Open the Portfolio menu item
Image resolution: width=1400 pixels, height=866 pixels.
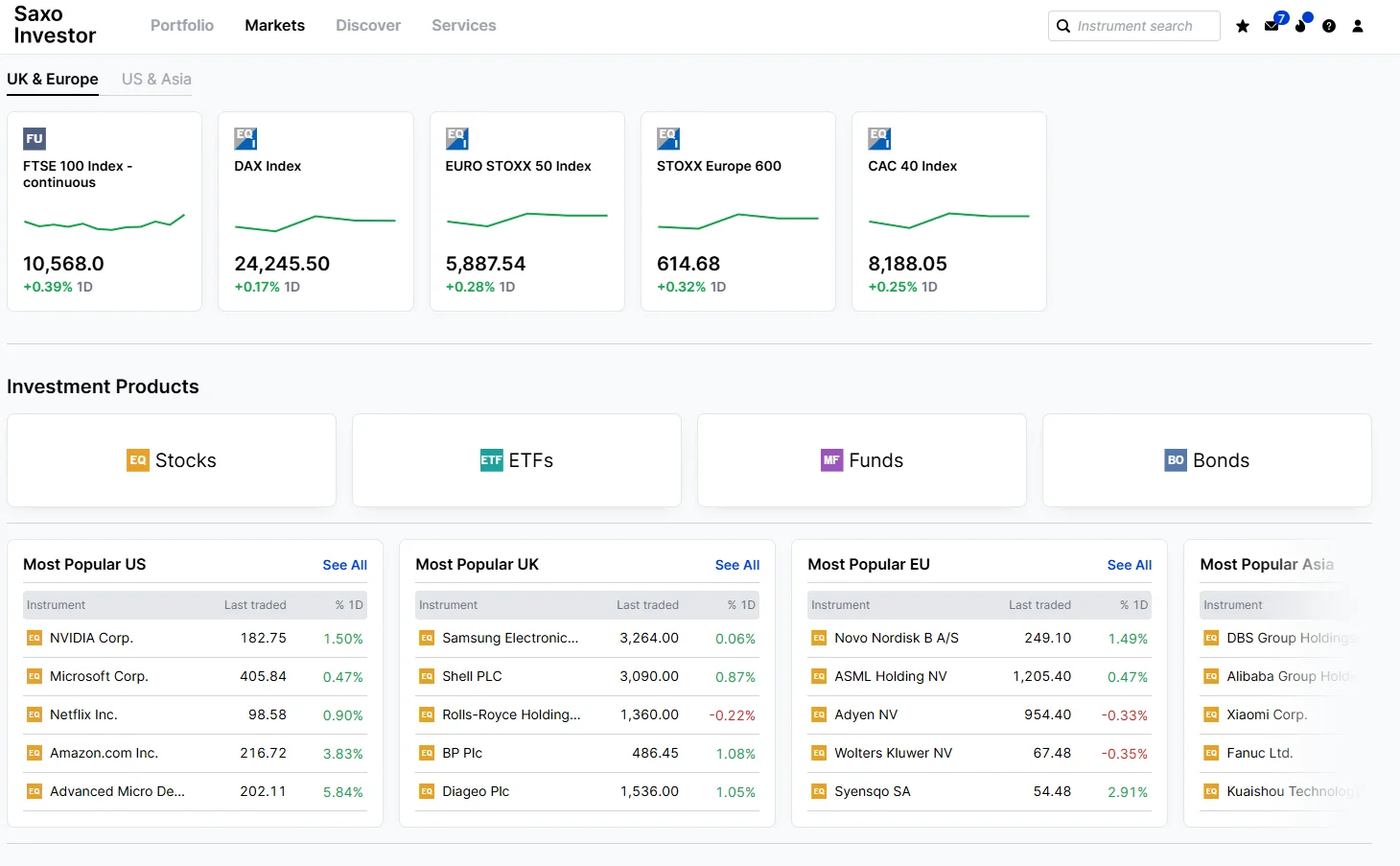pos(181,25)
